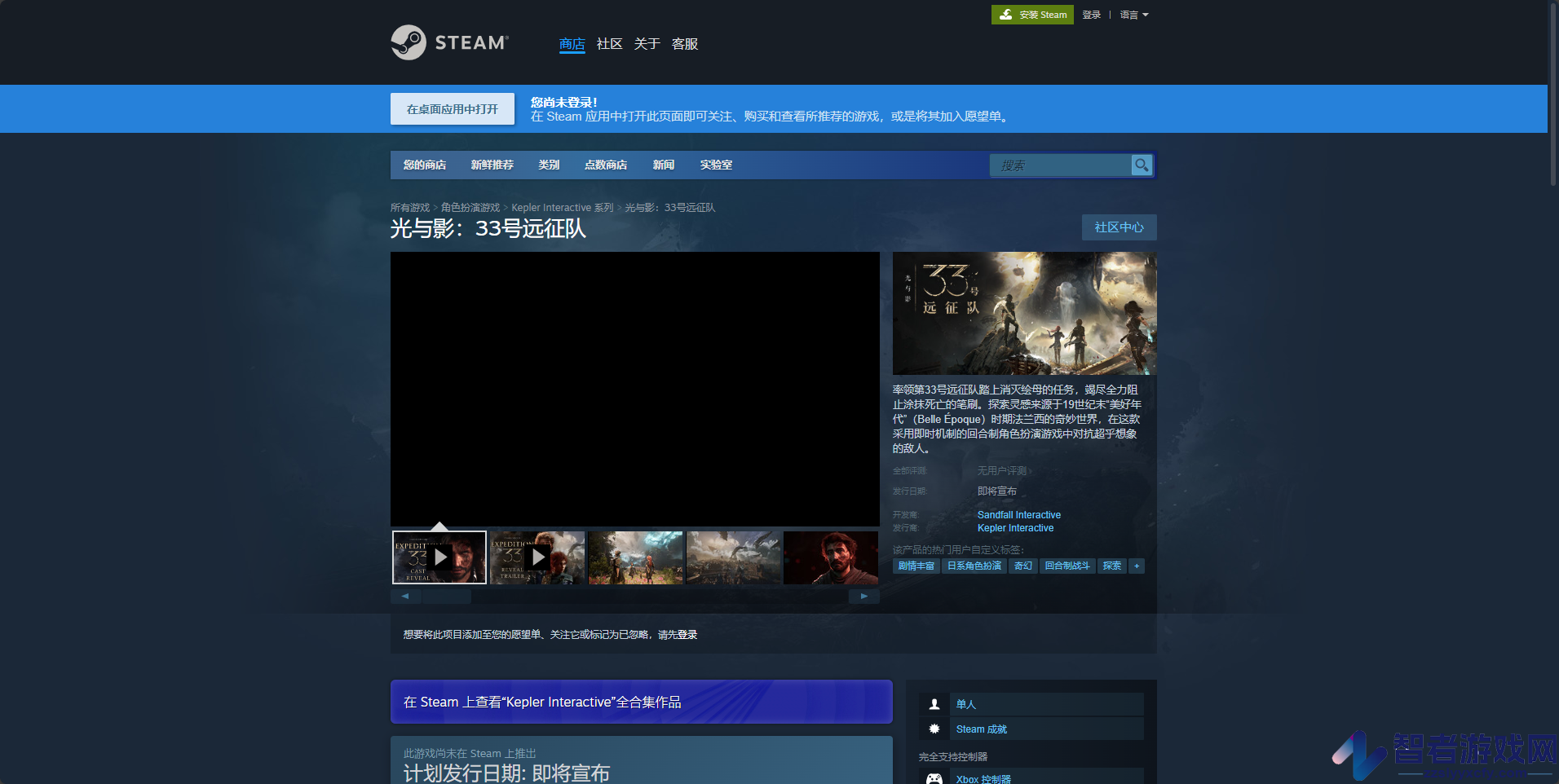Open Kepler Interactive 全合集作品 banner
The image size is (1559, 784).
642,702
